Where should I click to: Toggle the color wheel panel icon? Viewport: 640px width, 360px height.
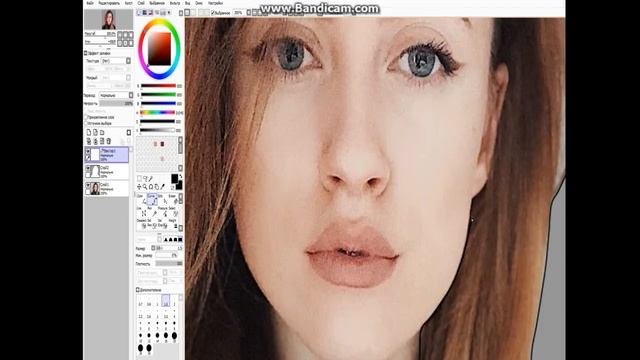point(139,13)
